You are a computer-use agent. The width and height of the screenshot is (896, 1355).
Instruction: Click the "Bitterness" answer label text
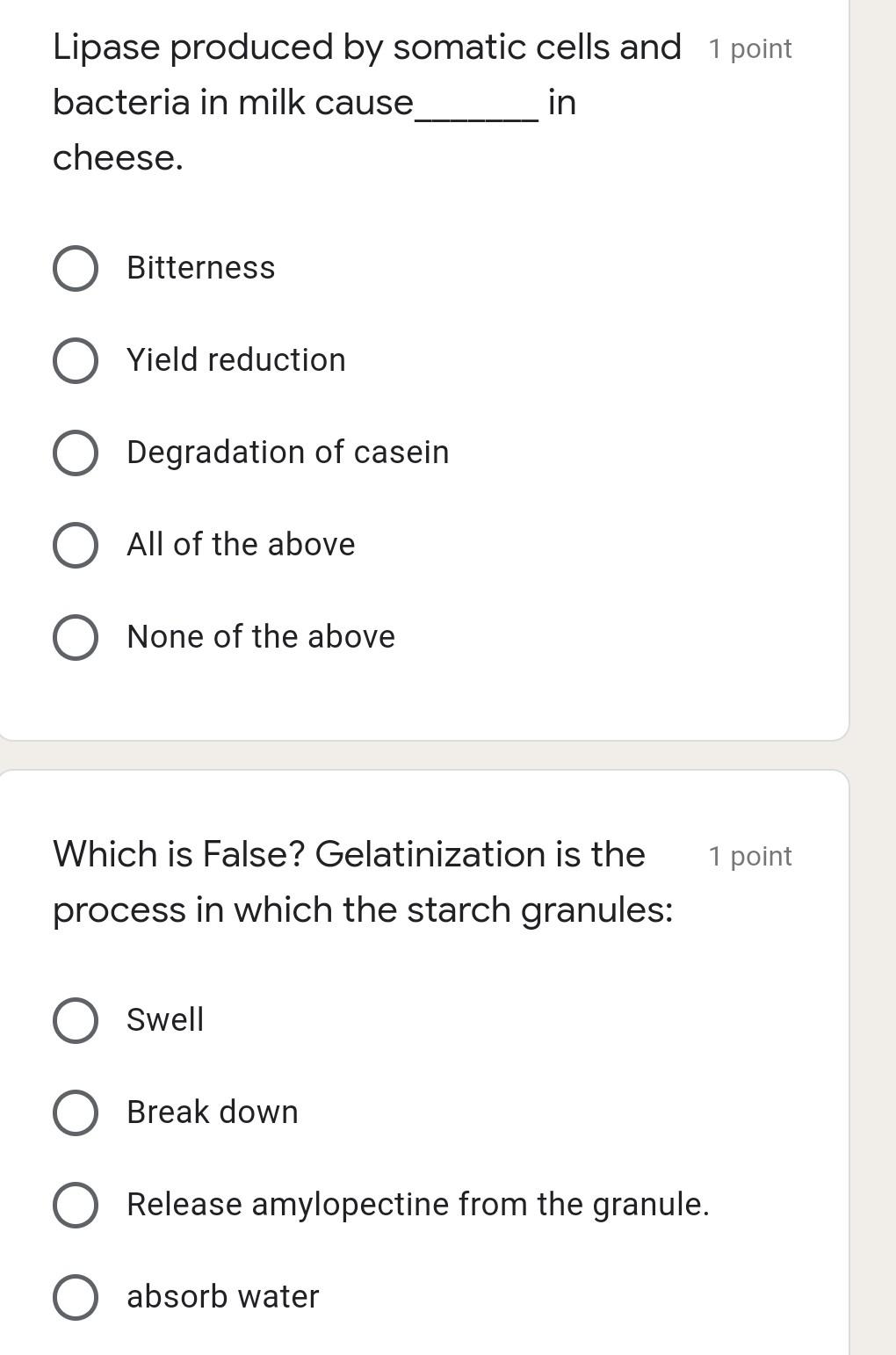click(x=201, y=268)
